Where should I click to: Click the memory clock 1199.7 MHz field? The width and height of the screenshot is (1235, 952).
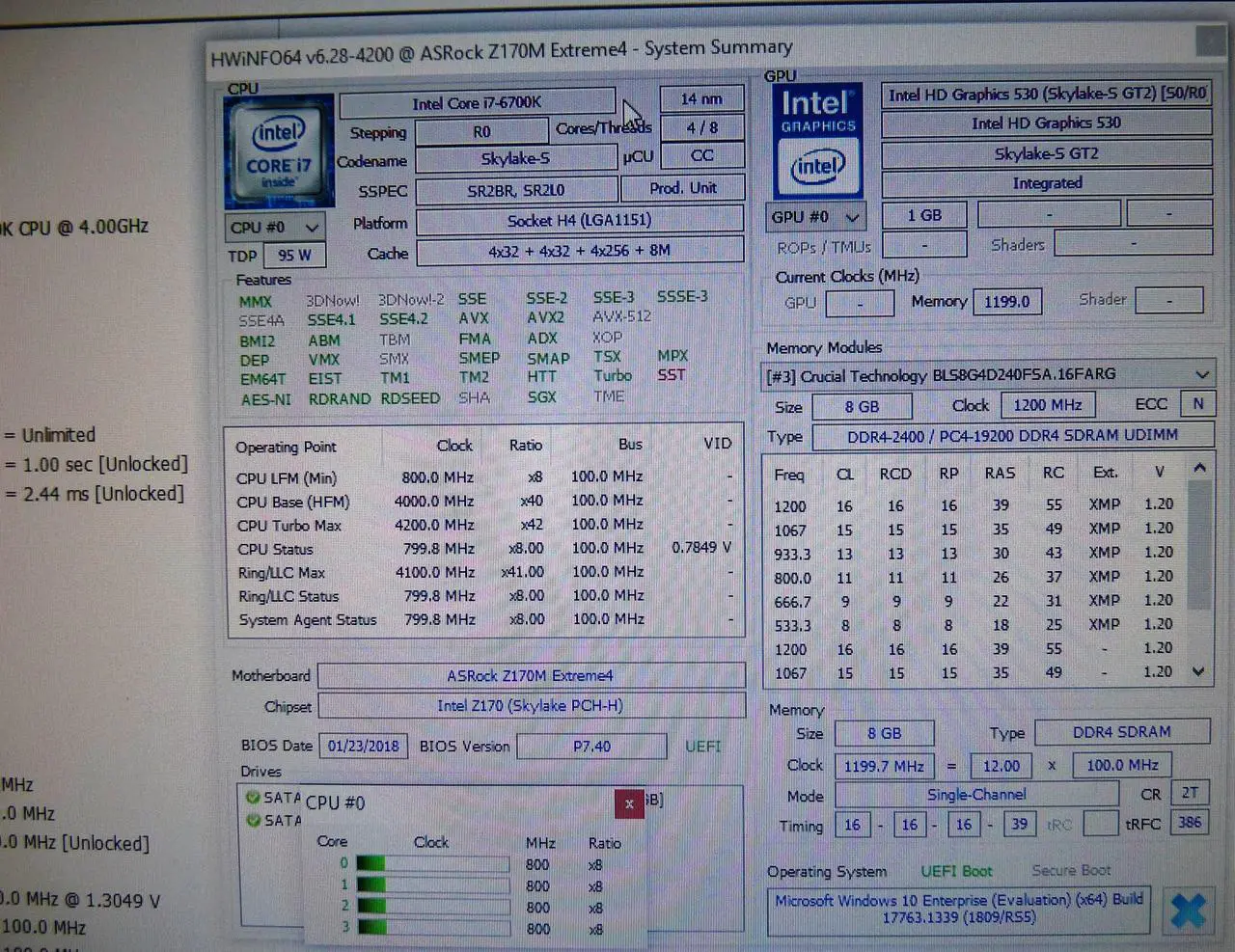coord(884,766)
